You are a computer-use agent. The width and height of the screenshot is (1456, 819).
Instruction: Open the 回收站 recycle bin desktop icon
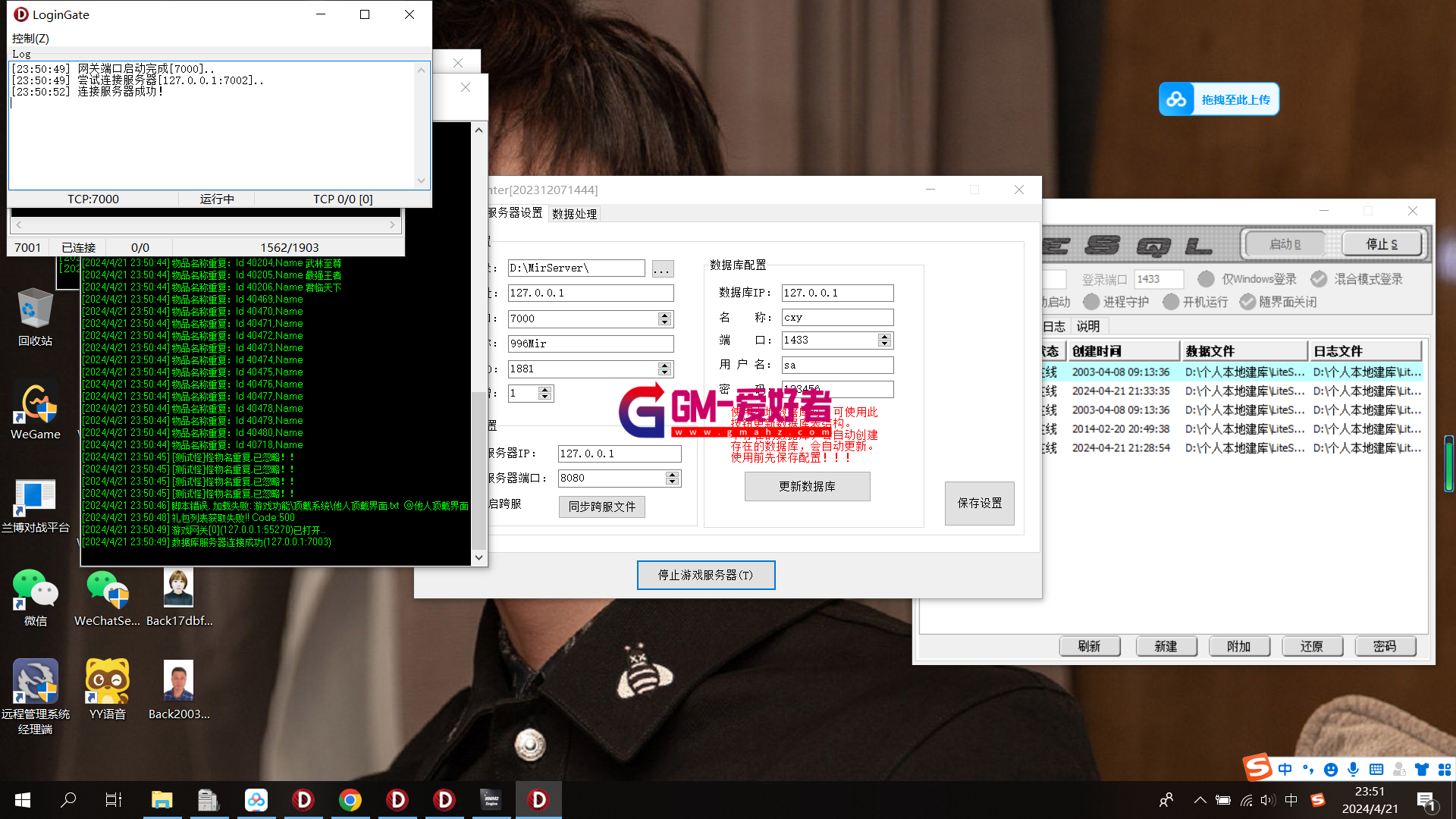pyautogui.click(x=35, y=317)
